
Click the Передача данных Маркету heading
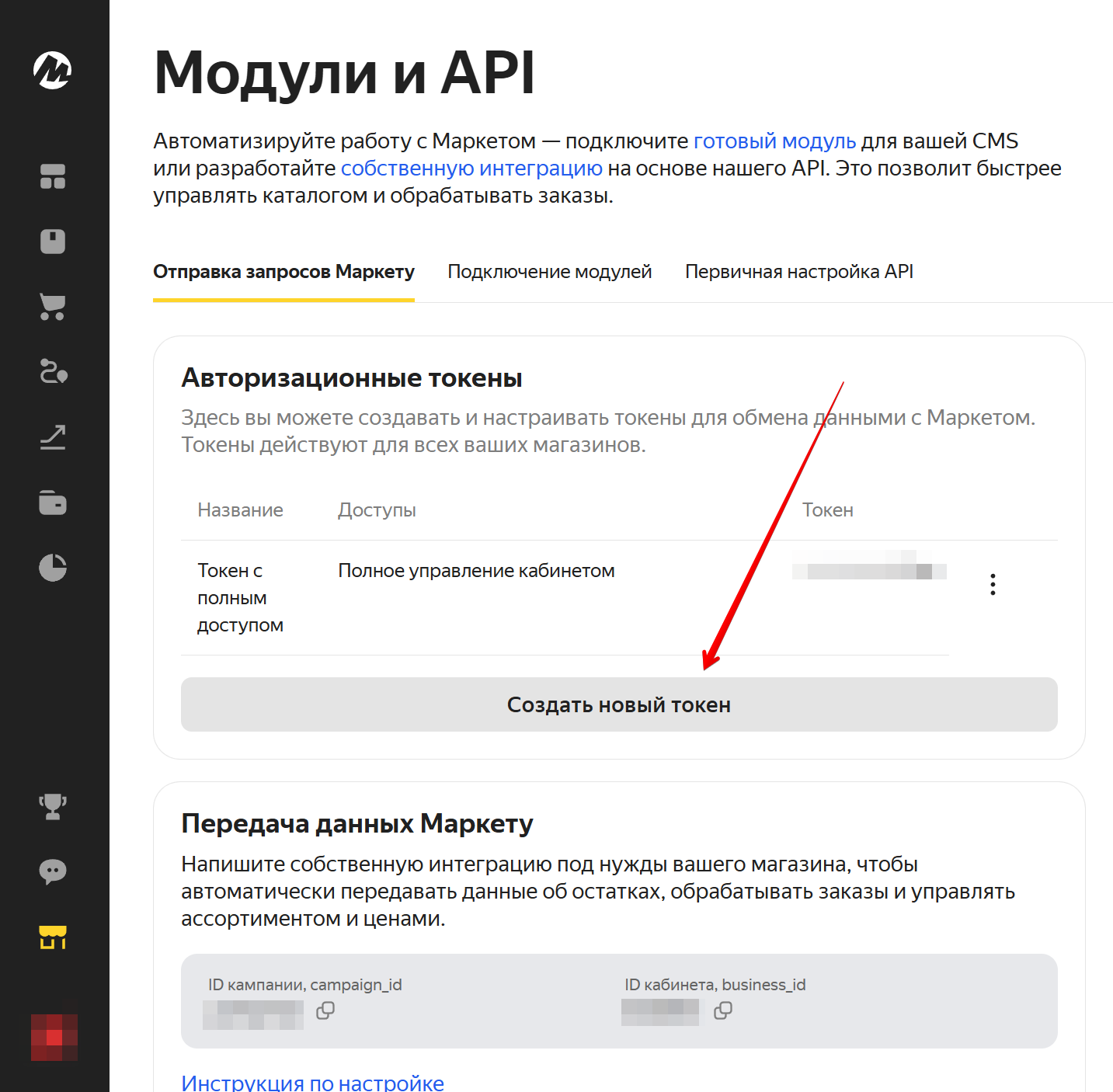pos(357,824)
